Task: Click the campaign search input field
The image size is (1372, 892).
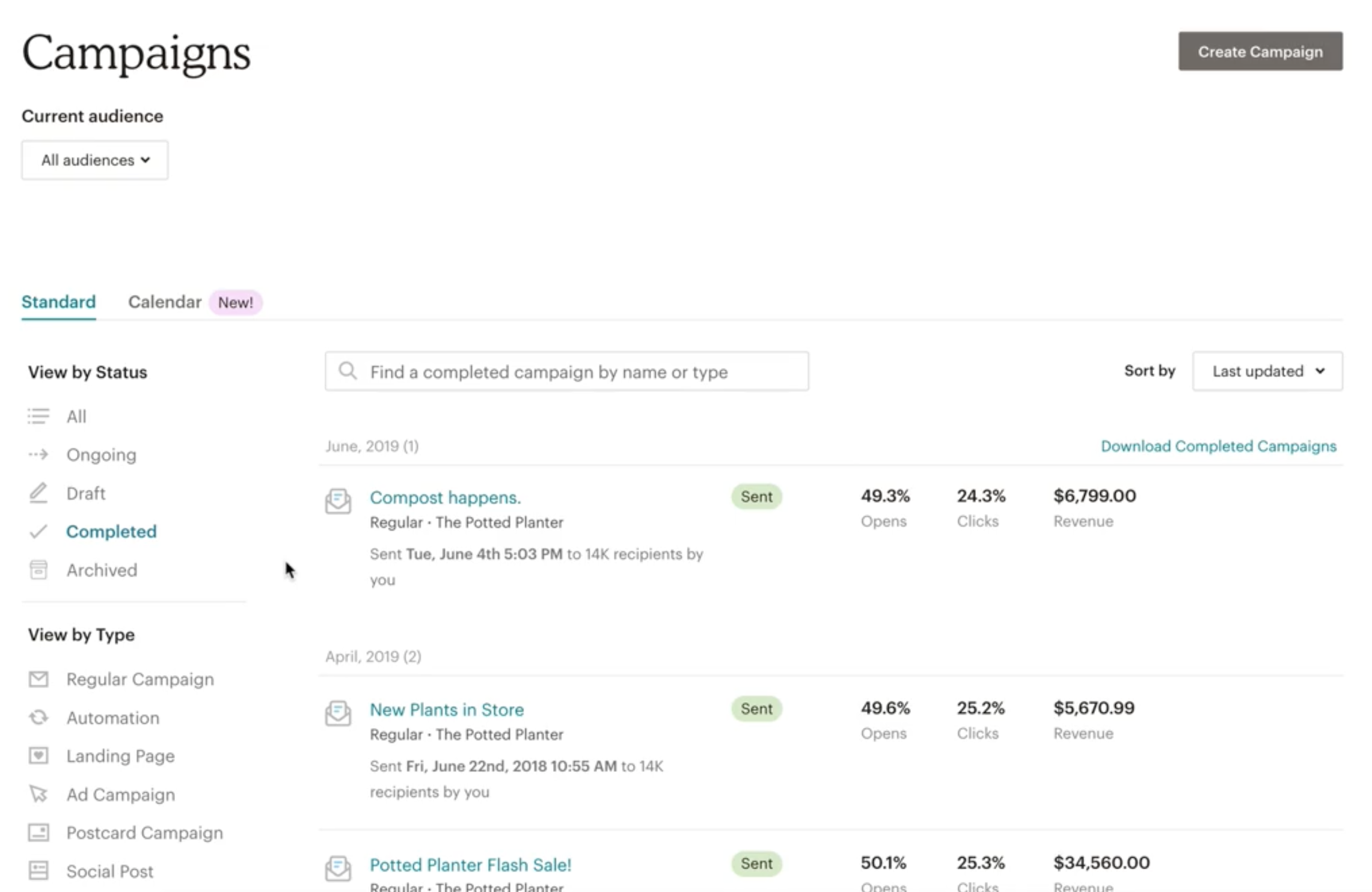Action: coord(565,371)
